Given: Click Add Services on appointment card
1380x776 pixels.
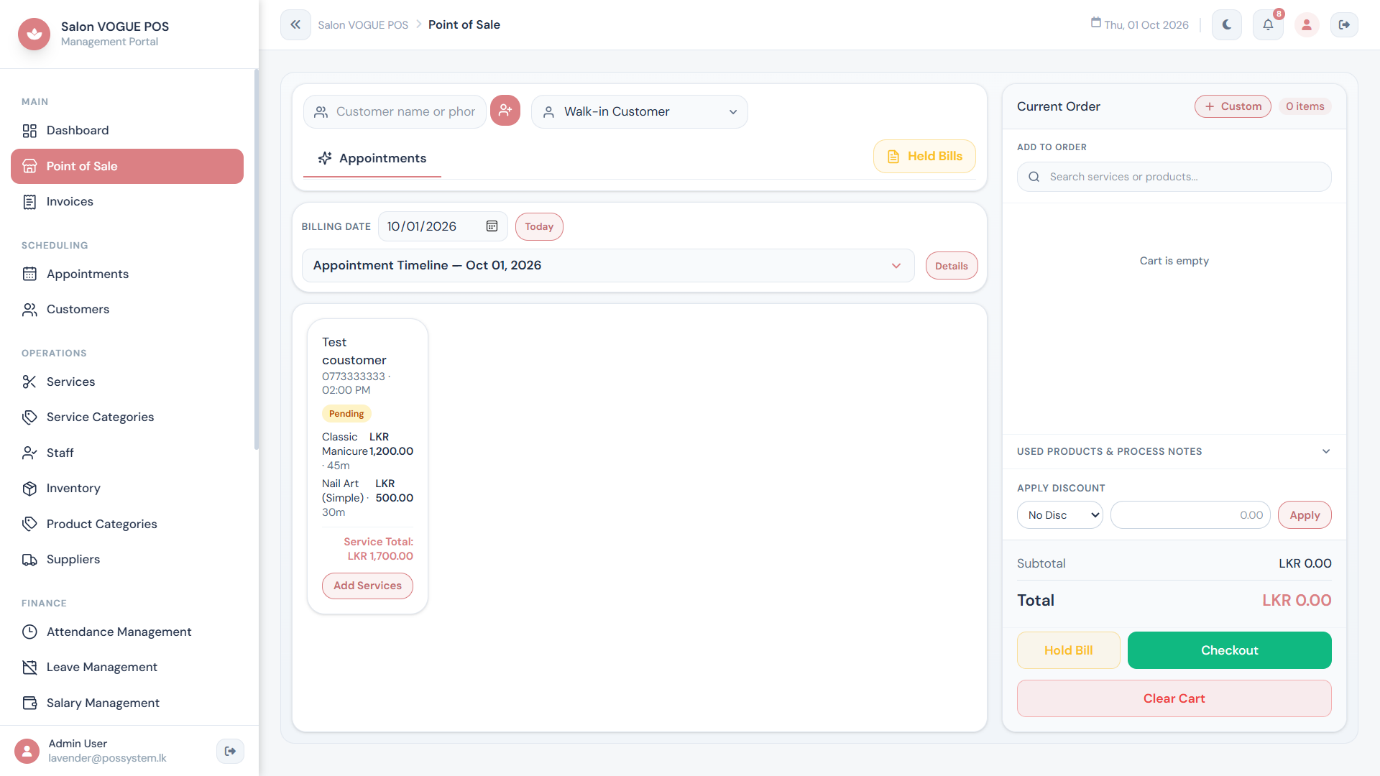Looking at the screenshot, I should [367, 586].
